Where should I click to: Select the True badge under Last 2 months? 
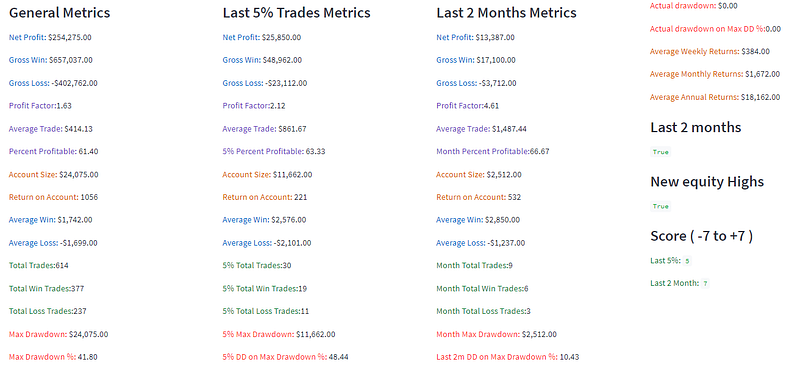pos(660,152)
